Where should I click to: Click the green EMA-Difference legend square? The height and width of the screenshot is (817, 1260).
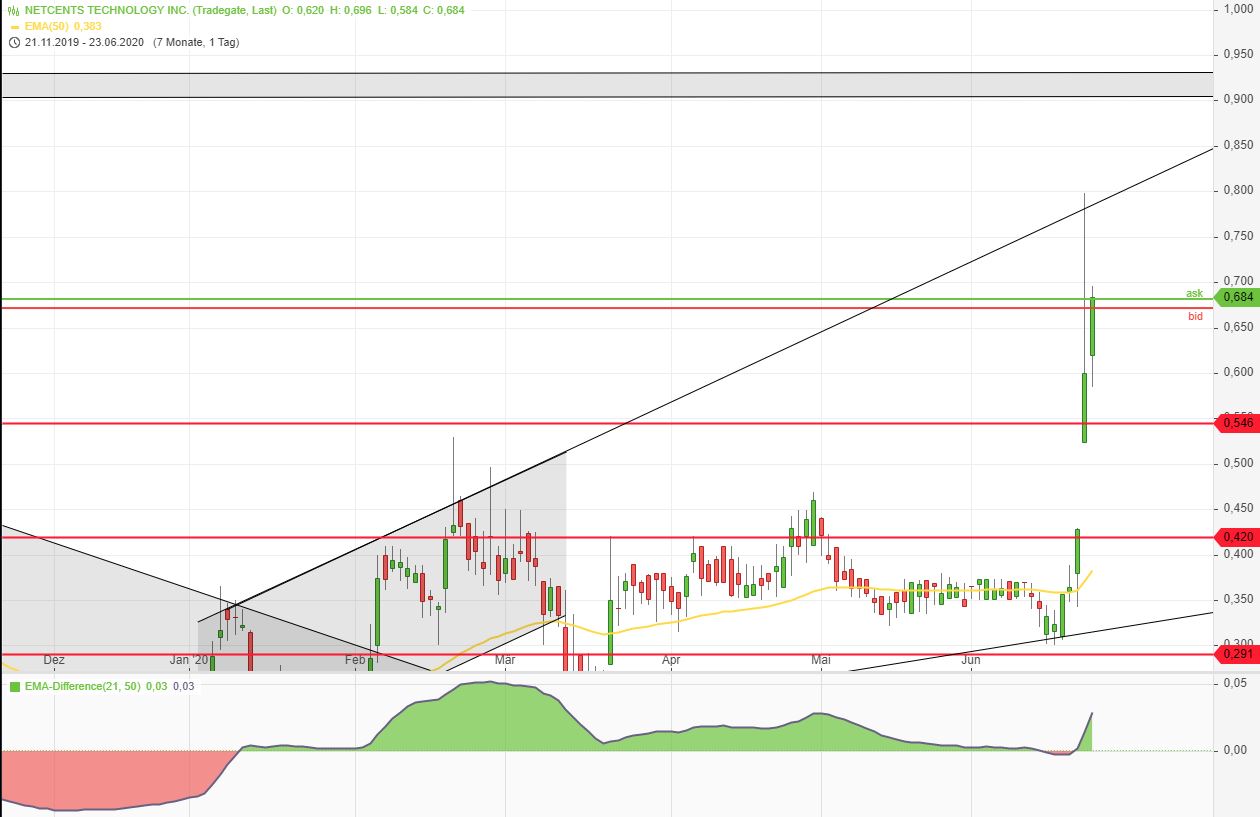tap(15, 687)
